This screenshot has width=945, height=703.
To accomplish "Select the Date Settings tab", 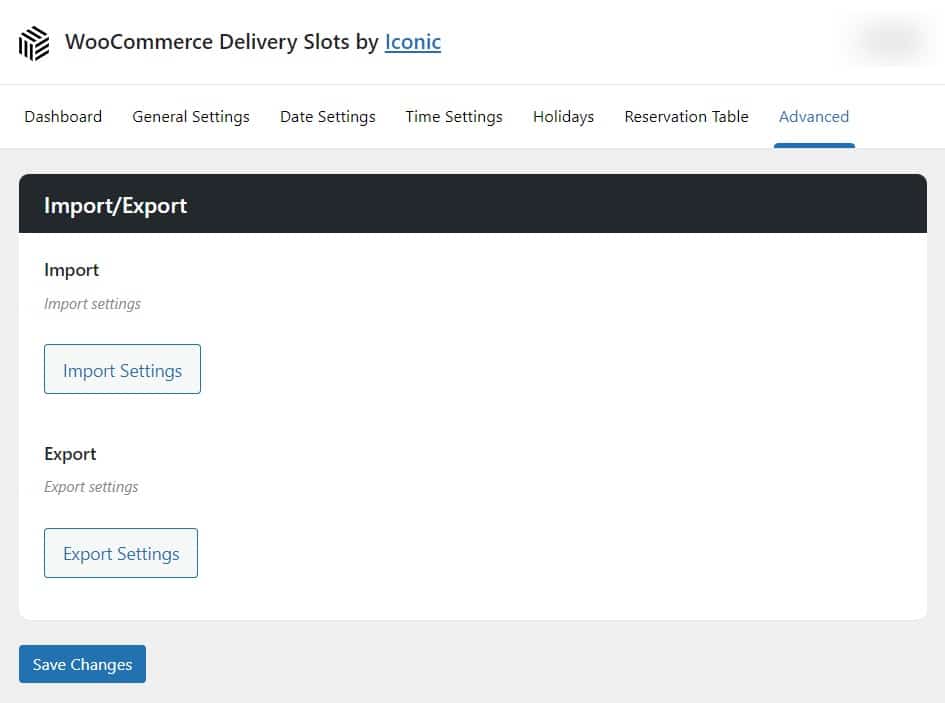I will pyautogui.click(x=327, y=117).
